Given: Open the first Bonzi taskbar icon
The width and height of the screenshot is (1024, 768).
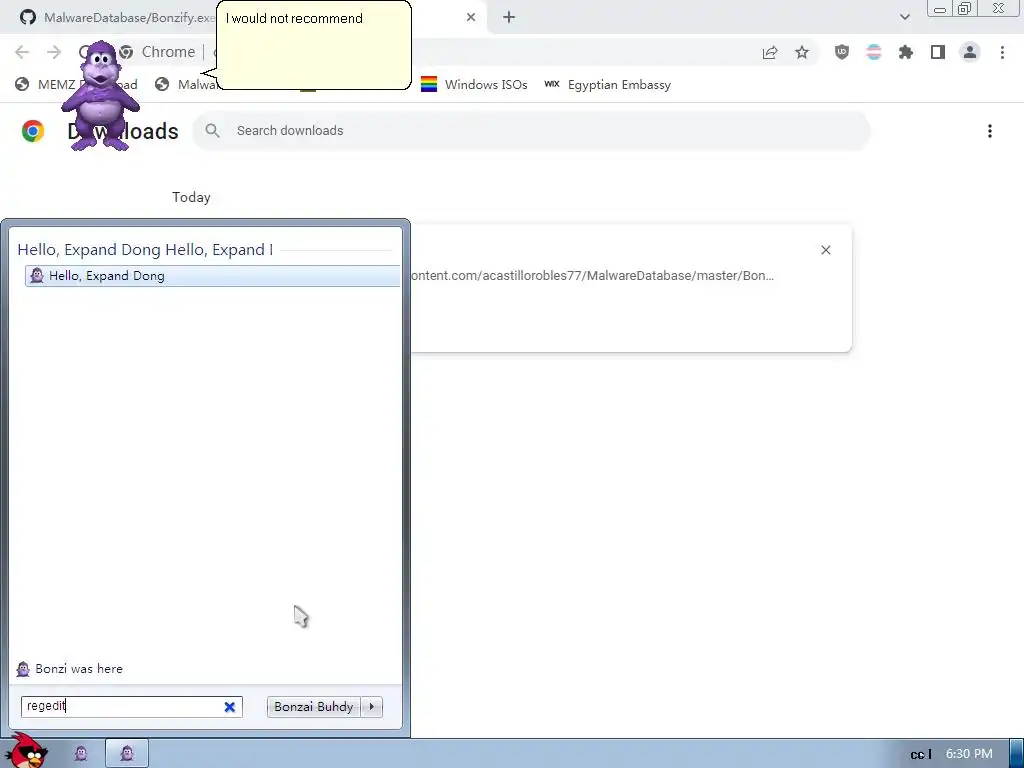Looking at the screenshot, I should click(81, 754).
